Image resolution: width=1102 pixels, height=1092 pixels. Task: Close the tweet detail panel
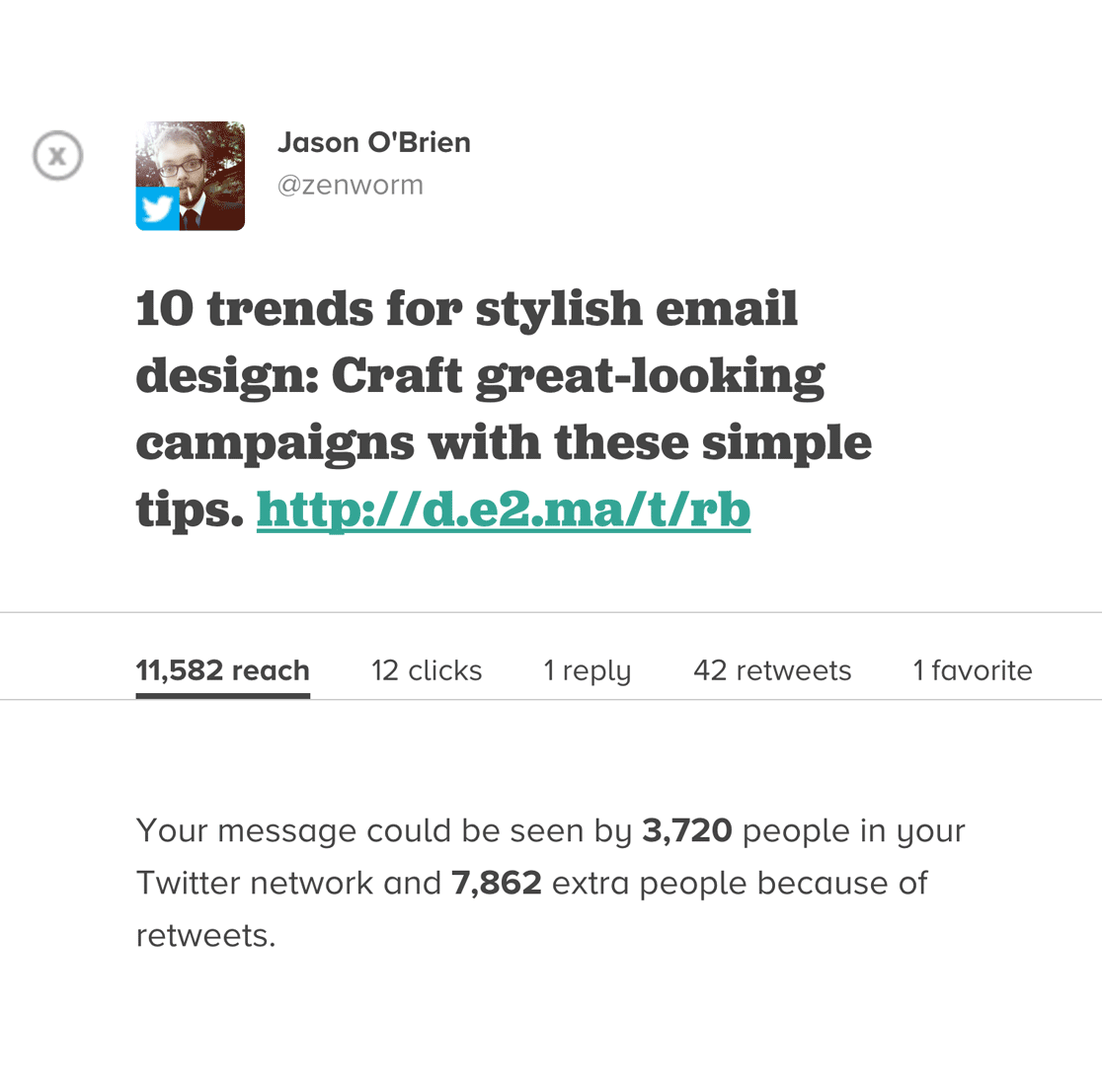pyautogui.click(x=57, y=156)
